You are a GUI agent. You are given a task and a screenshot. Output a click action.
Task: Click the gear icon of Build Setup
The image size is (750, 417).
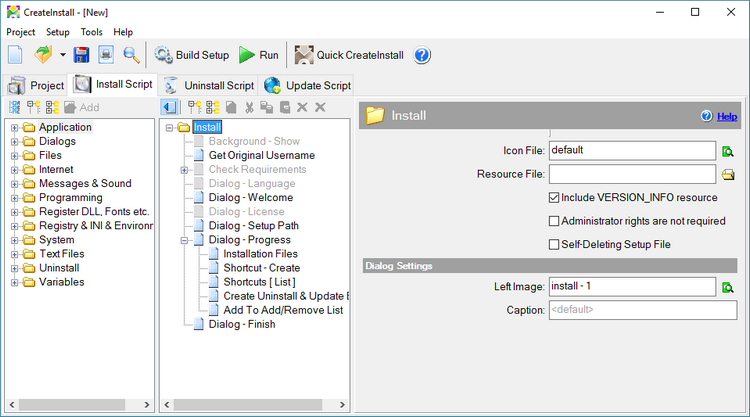point(163,55)
